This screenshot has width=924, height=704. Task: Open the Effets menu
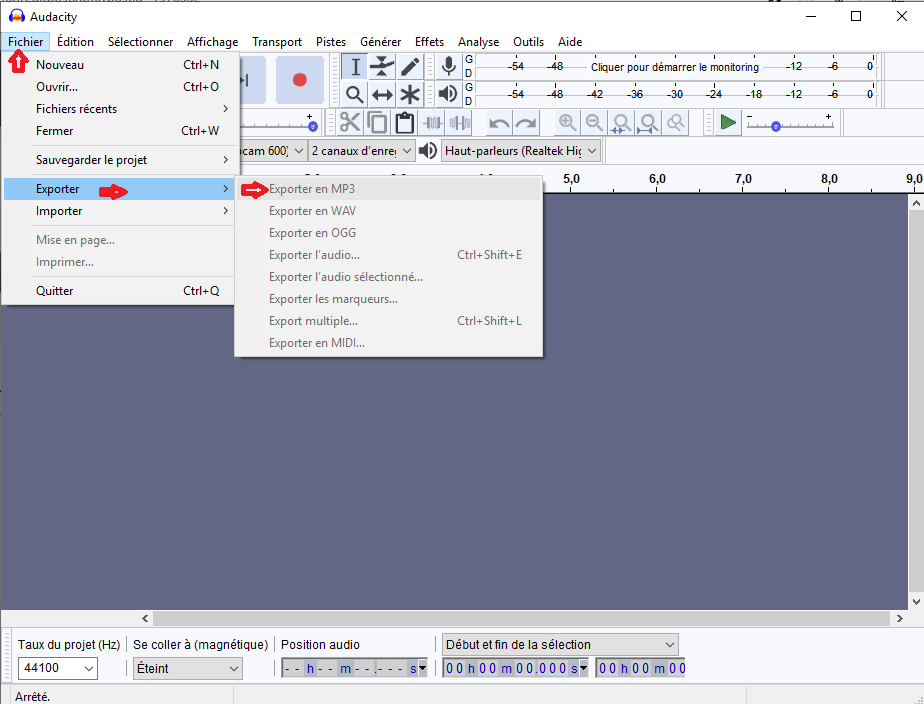pyautogui.click(x=429, y=42)
